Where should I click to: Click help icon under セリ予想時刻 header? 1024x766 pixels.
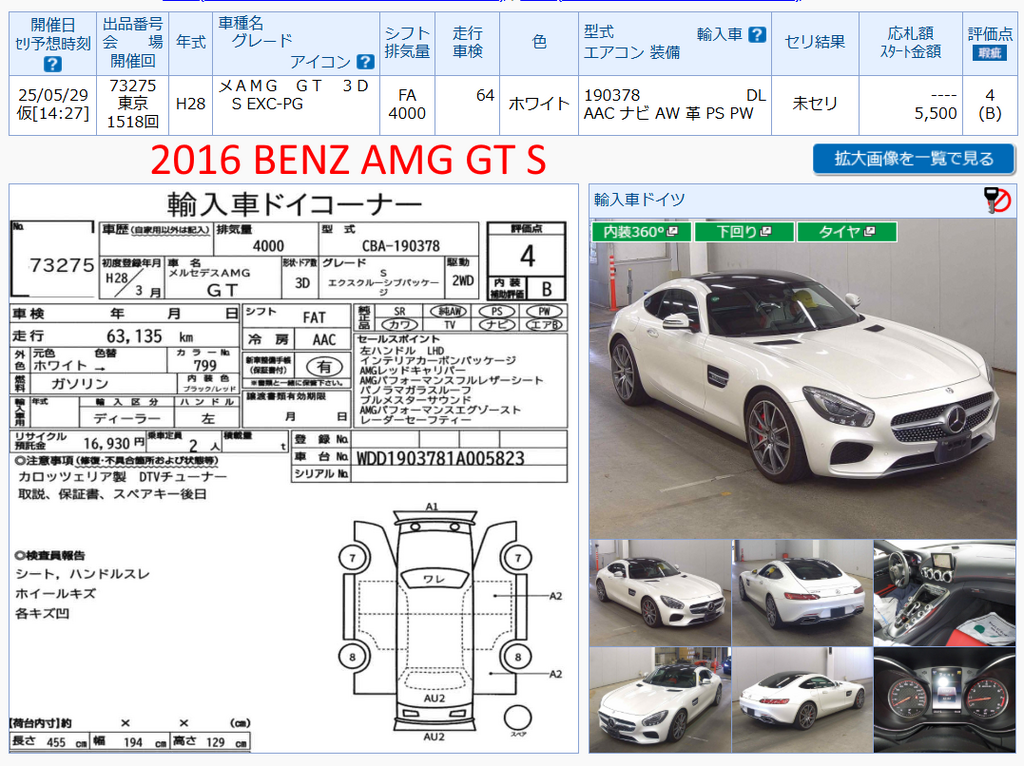tap(52, 64)
